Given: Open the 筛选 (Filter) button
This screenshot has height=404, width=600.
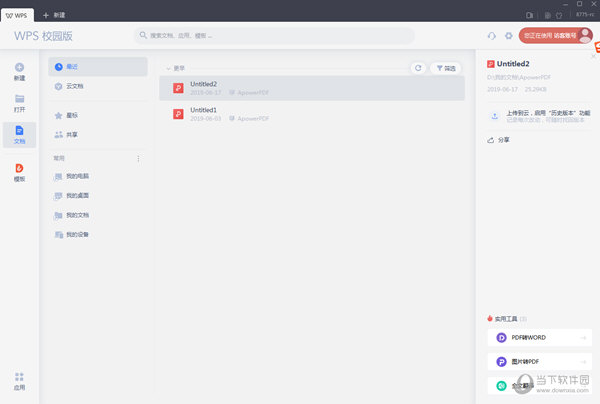Looking at the screenshot, I should click(446, 68).
